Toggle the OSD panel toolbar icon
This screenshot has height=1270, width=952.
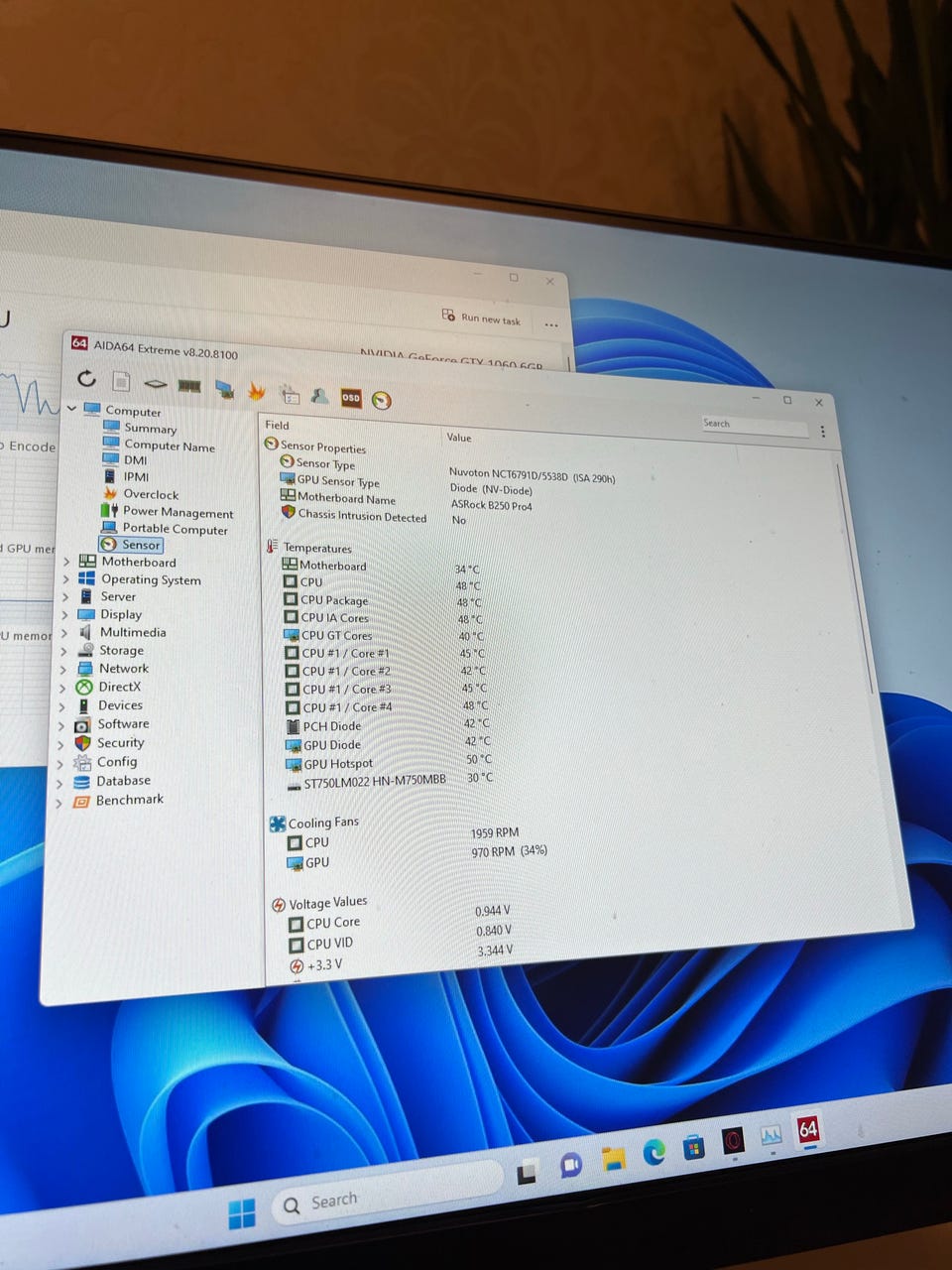(351, 397)
